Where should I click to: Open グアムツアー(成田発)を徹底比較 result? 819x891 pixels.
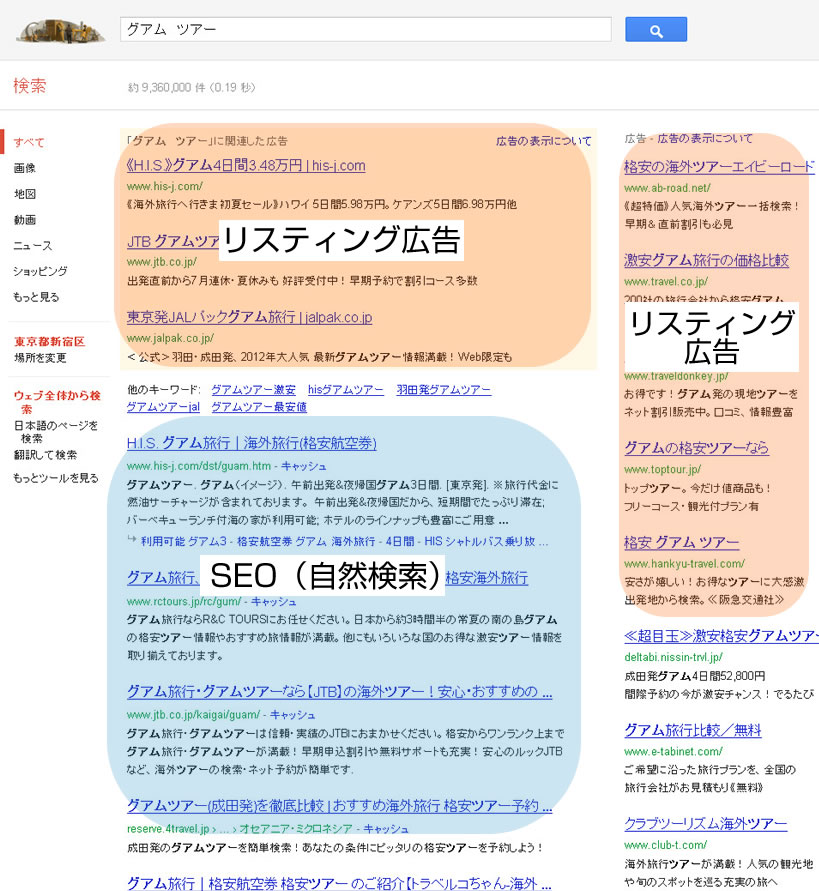pyautogui.click(x=339, y=806)
